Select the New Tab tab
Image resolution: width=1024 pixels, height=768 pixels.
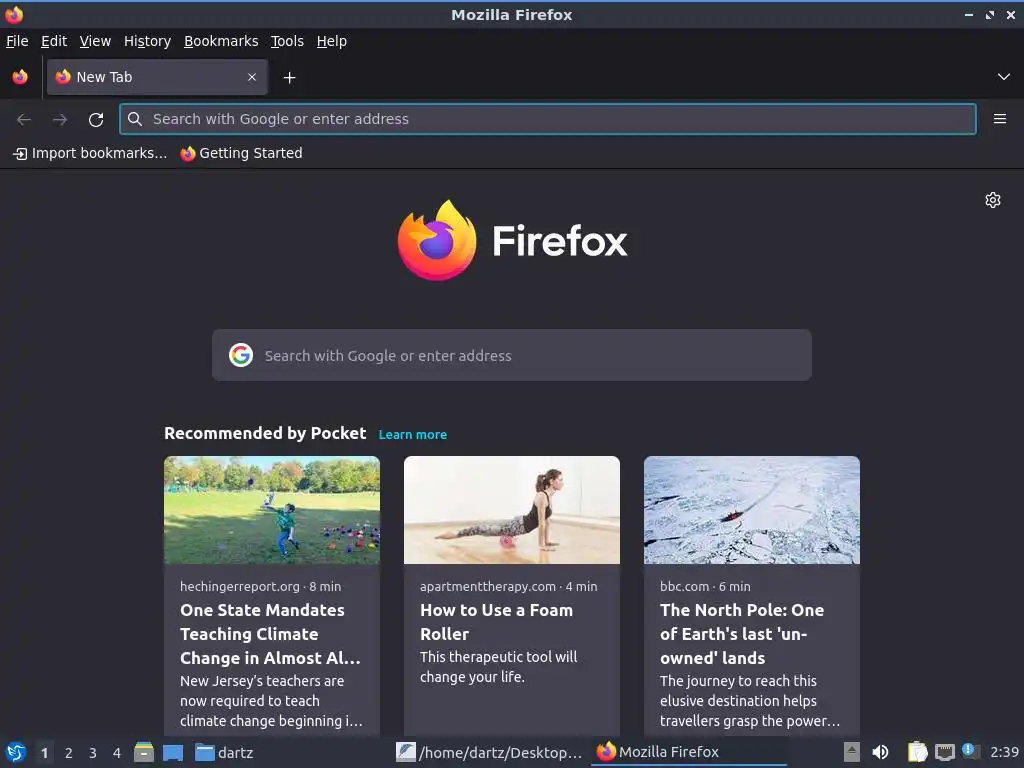[x=157, y=77]
